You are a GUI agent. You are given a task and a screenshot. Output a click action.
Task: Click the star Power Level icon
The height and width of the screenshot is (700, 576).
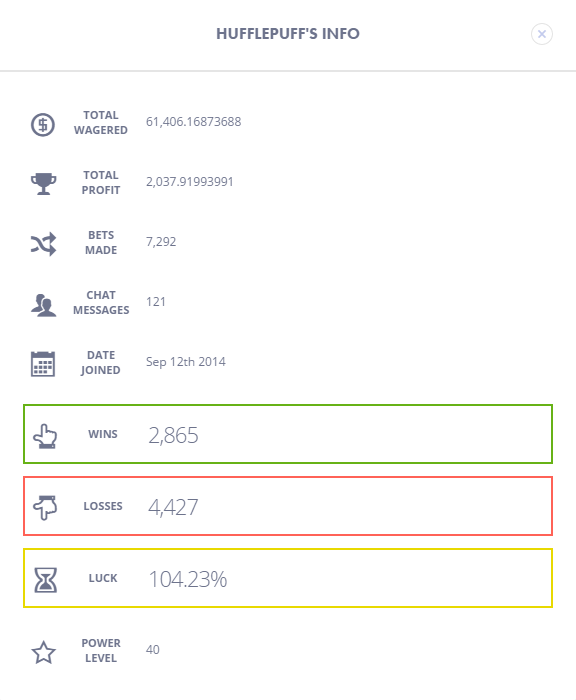click(43, 653)
